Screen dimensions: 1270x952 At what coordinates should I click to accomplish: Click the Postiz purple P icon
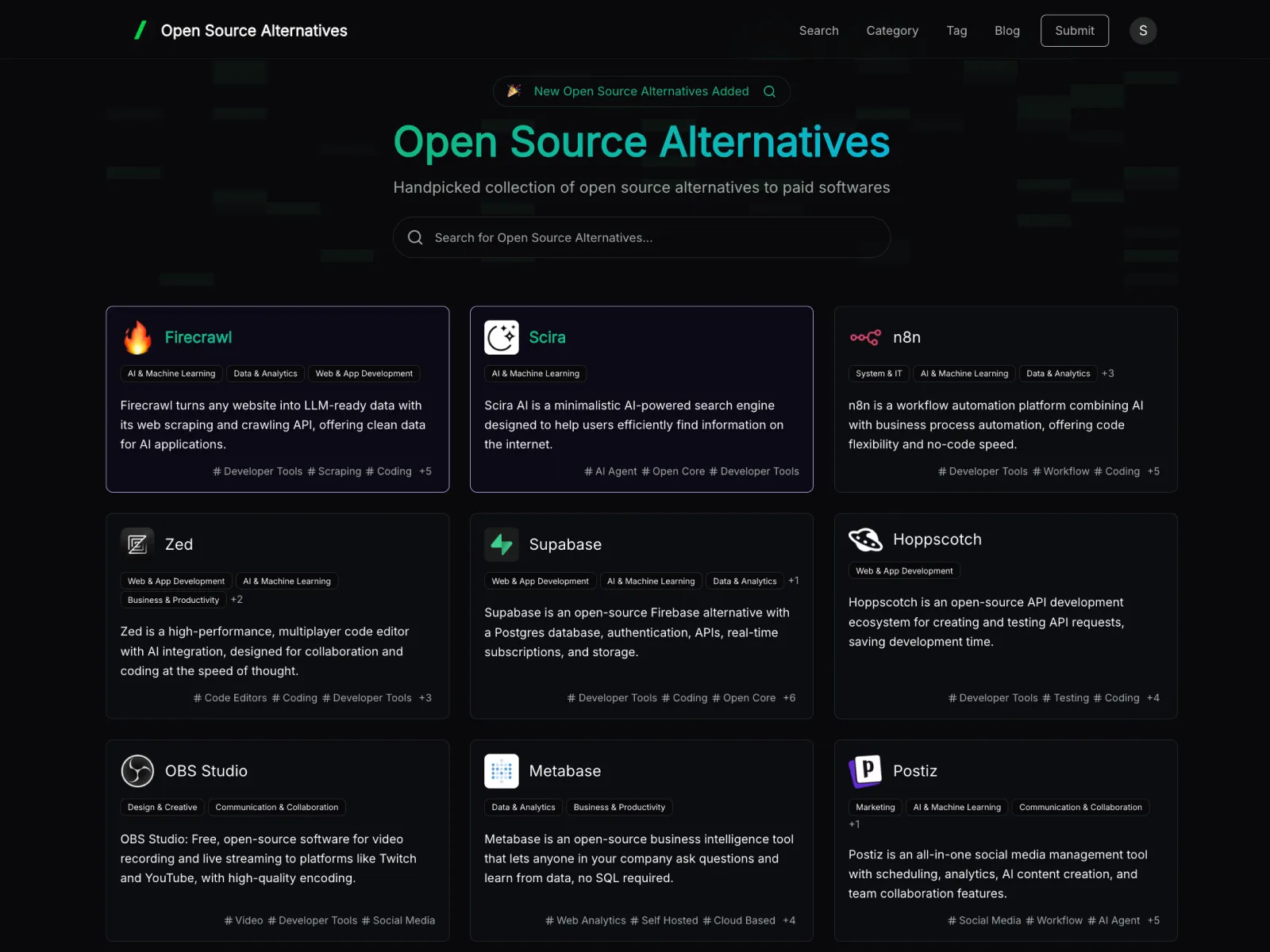tap(865, 771)
